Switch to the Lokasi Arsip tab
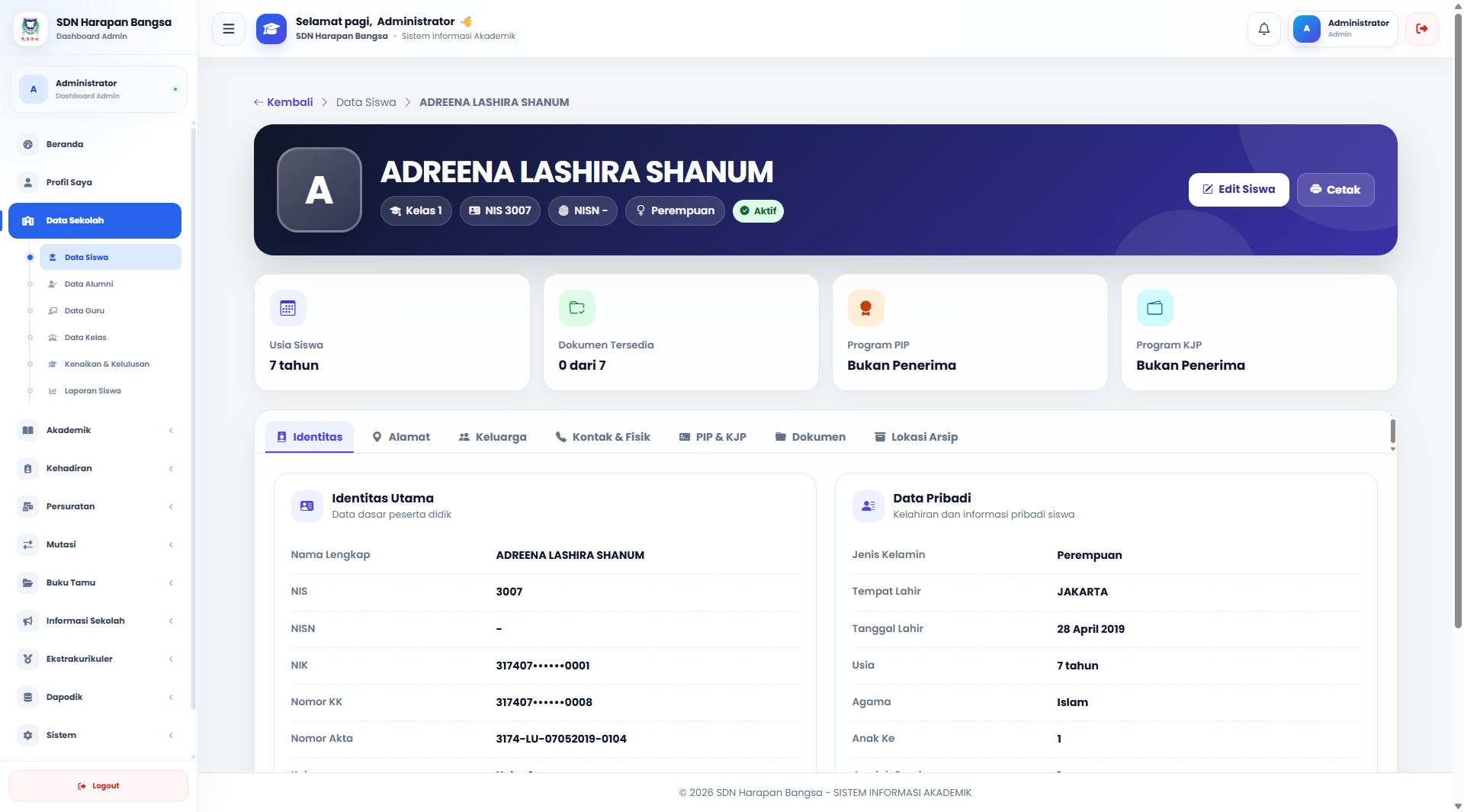Screen dimensions: 1464x812 pyautogui.click(x=916, y=437)
